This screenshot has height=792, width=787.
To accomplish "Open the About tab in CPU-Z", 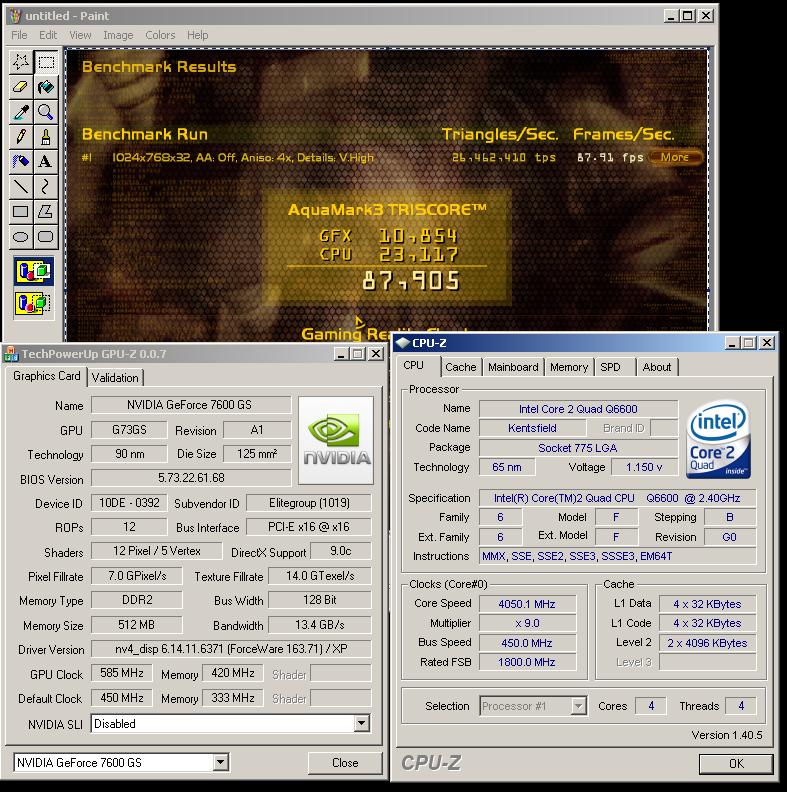I will click(657, 367).
